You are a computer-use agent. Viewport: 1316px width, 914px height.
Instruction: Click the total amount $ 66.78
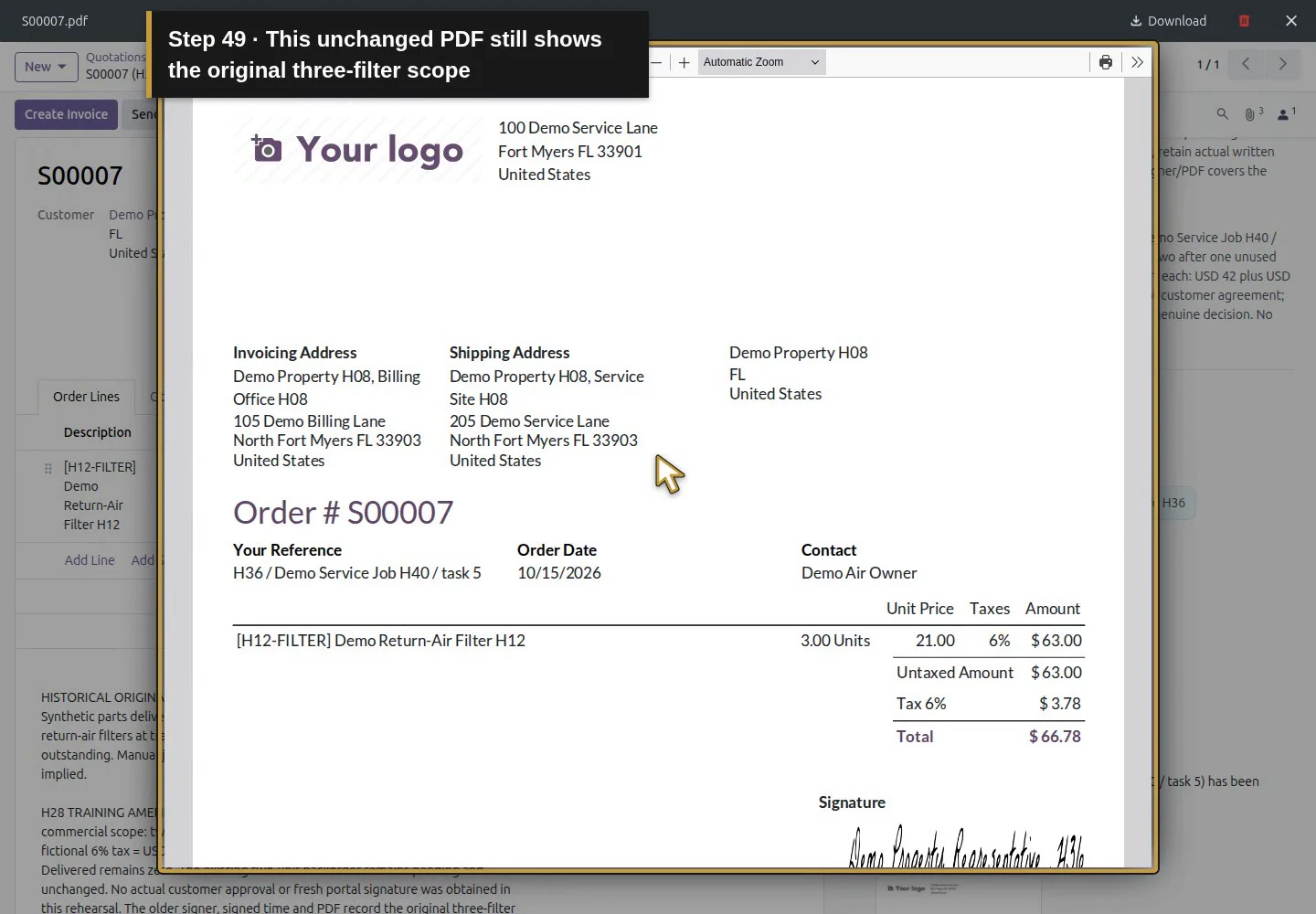(x=1055, y=737)
